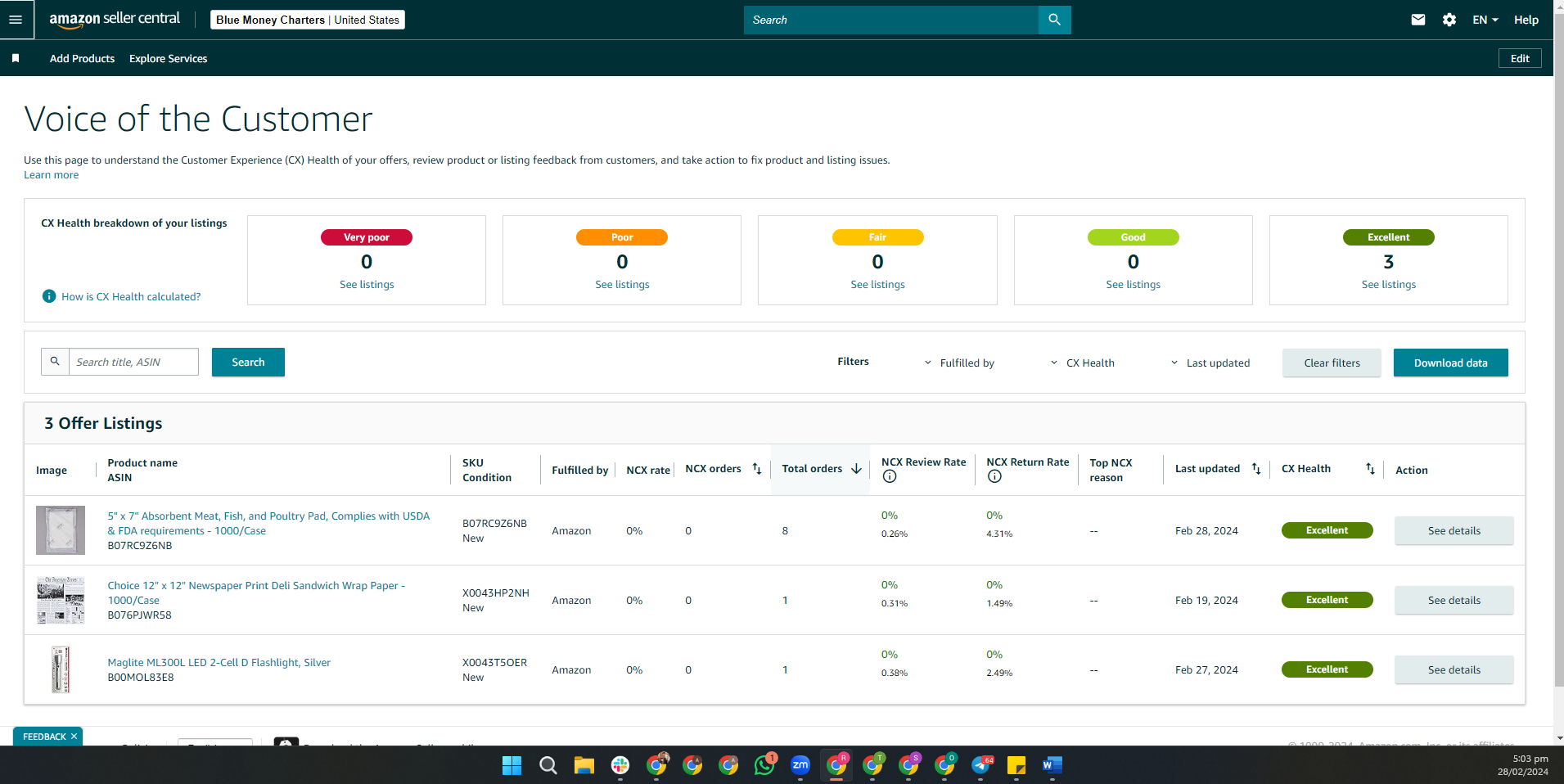Open WhatsApp from the taskbar
Viewport: 1564px width, 784px height.
click(764, 765)
